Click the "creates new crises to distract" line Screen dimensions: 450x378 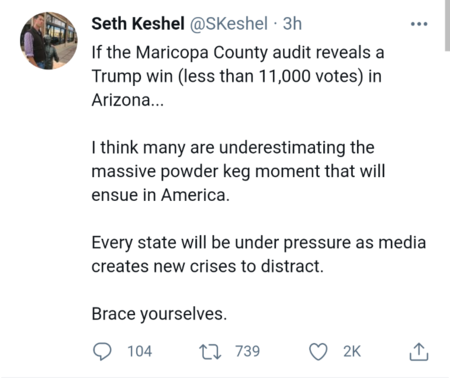coord(208,266)
